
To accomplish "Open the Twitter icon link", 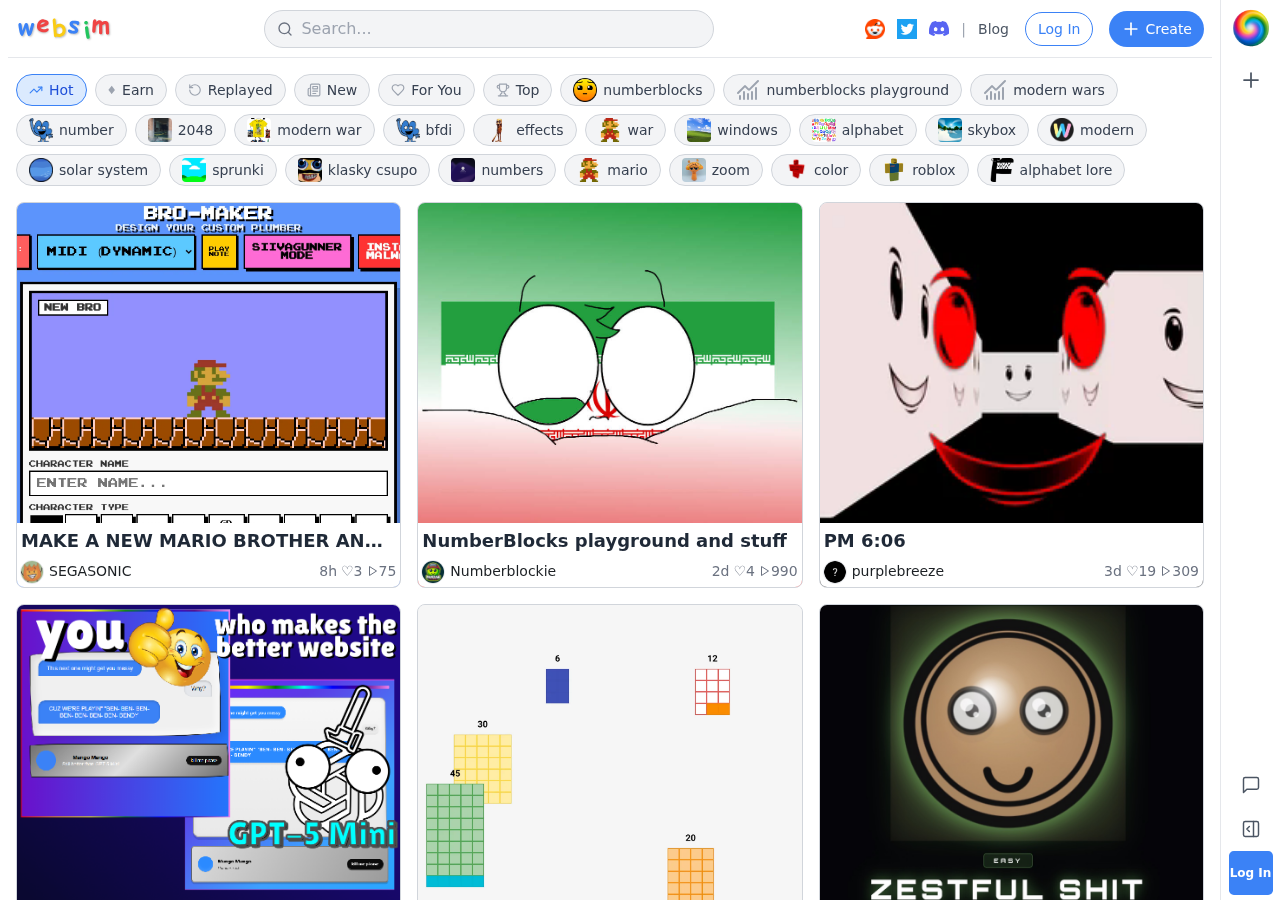I will 907,29.
